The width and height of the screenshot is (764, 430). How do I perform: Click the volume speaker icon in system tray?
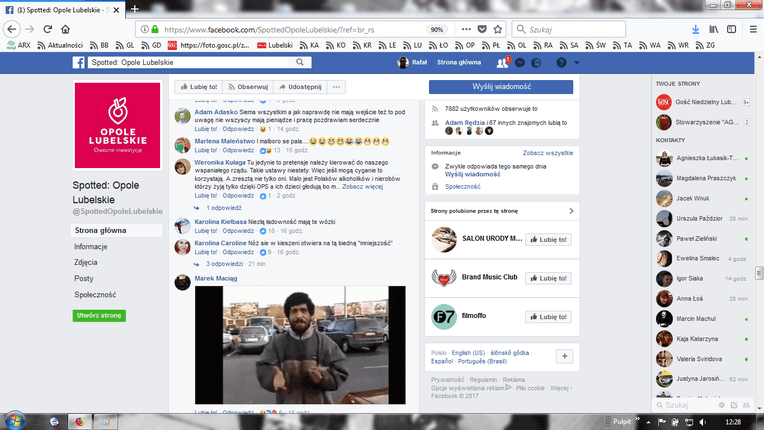pos(702,422)
